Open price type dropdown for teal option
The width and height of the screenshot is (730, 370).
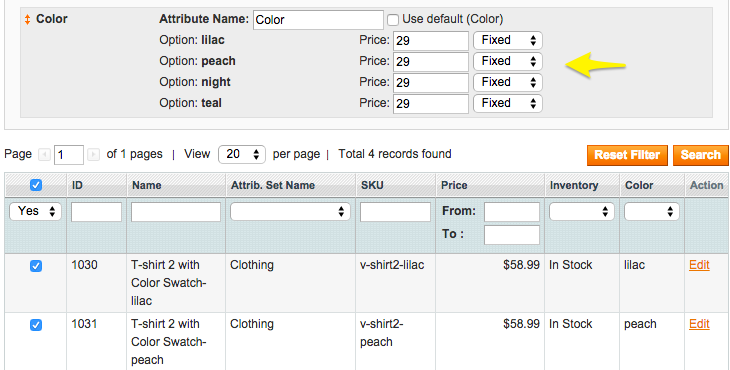click(508, 103)
